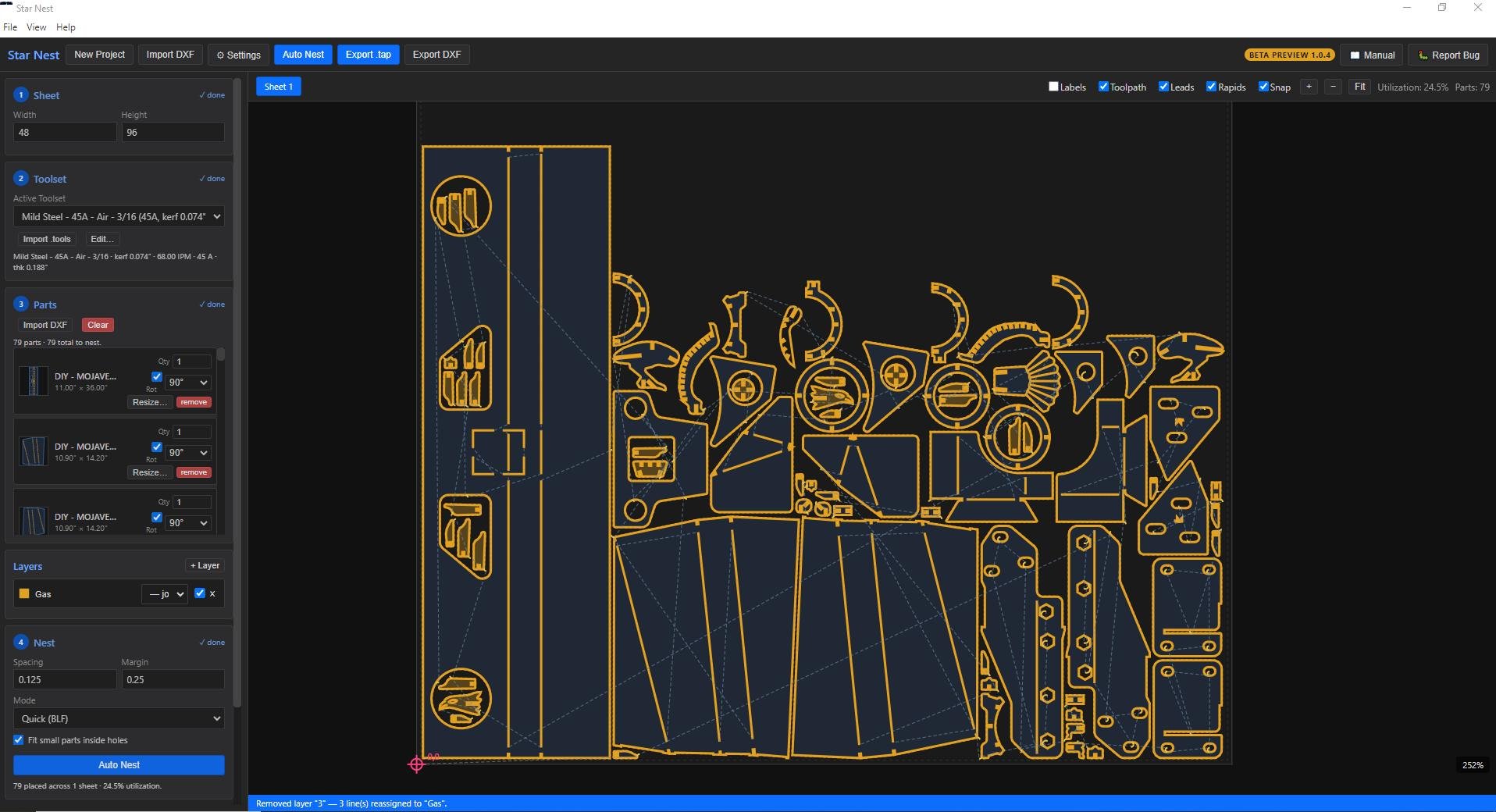Turn off the Snap checkbox
Image resolution: width=1496 pixels, height=812 pixels.
(x=1263, y=87)
